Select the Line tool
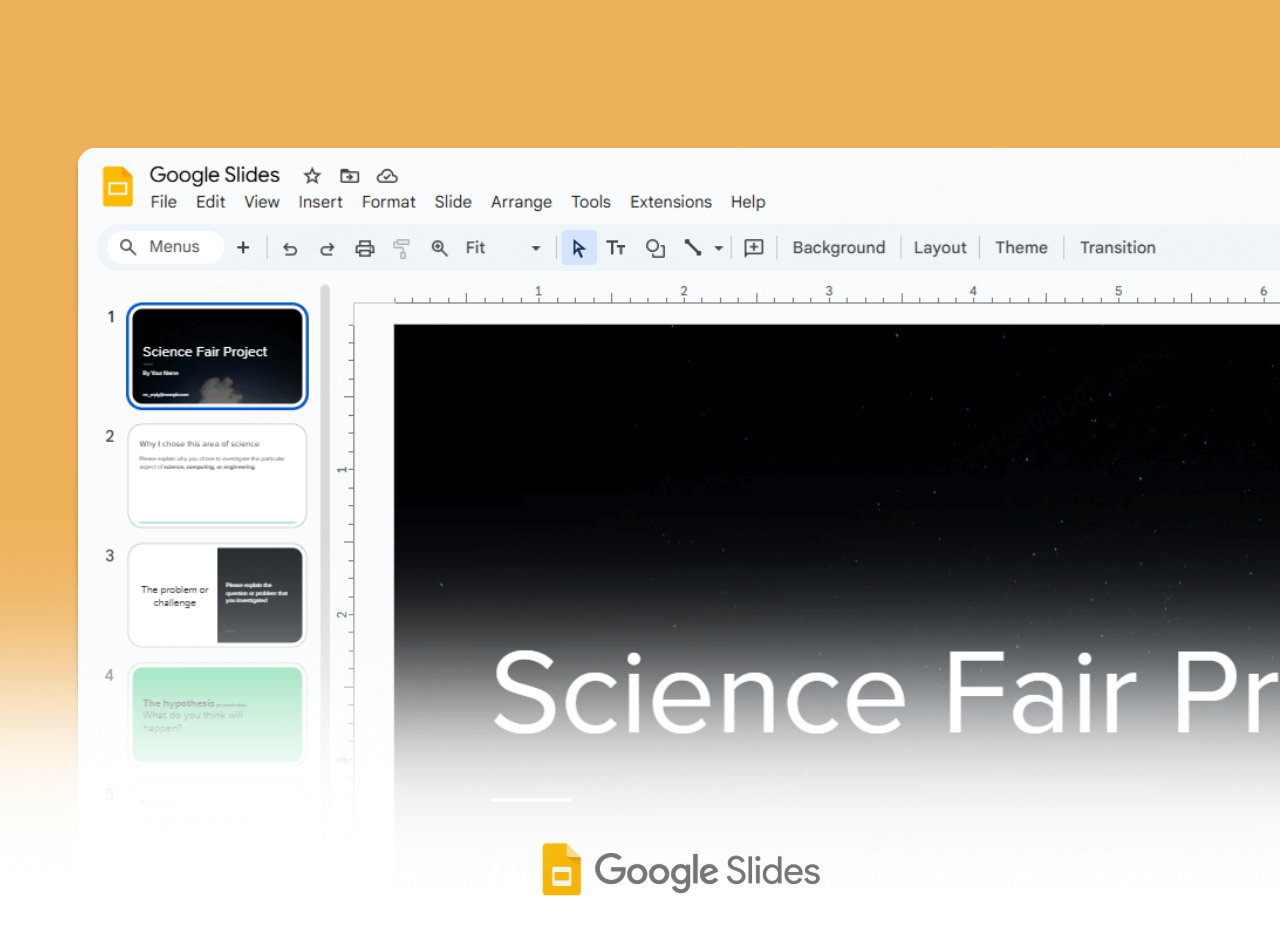Image resolution: width=1280 pixels, height=948 pixels. pos(694,247)
